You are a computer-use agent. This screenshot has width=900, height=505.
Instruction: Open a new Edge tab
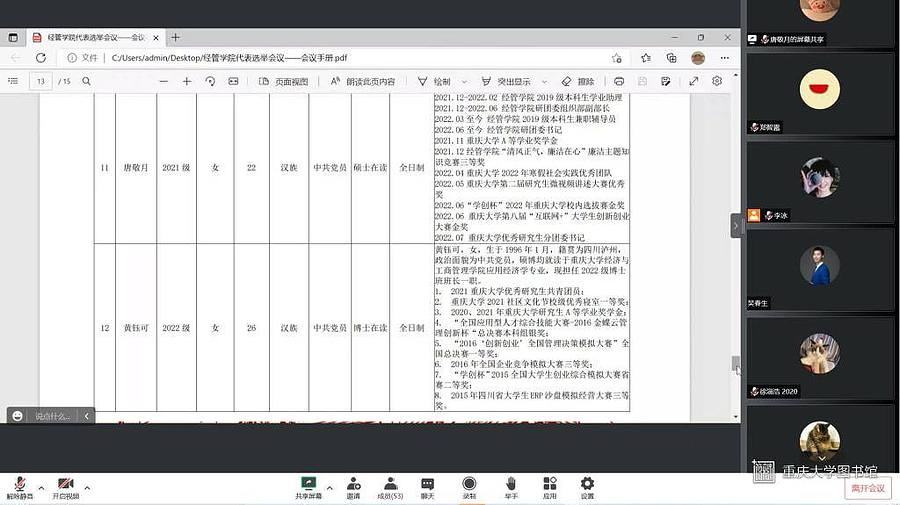176,38
